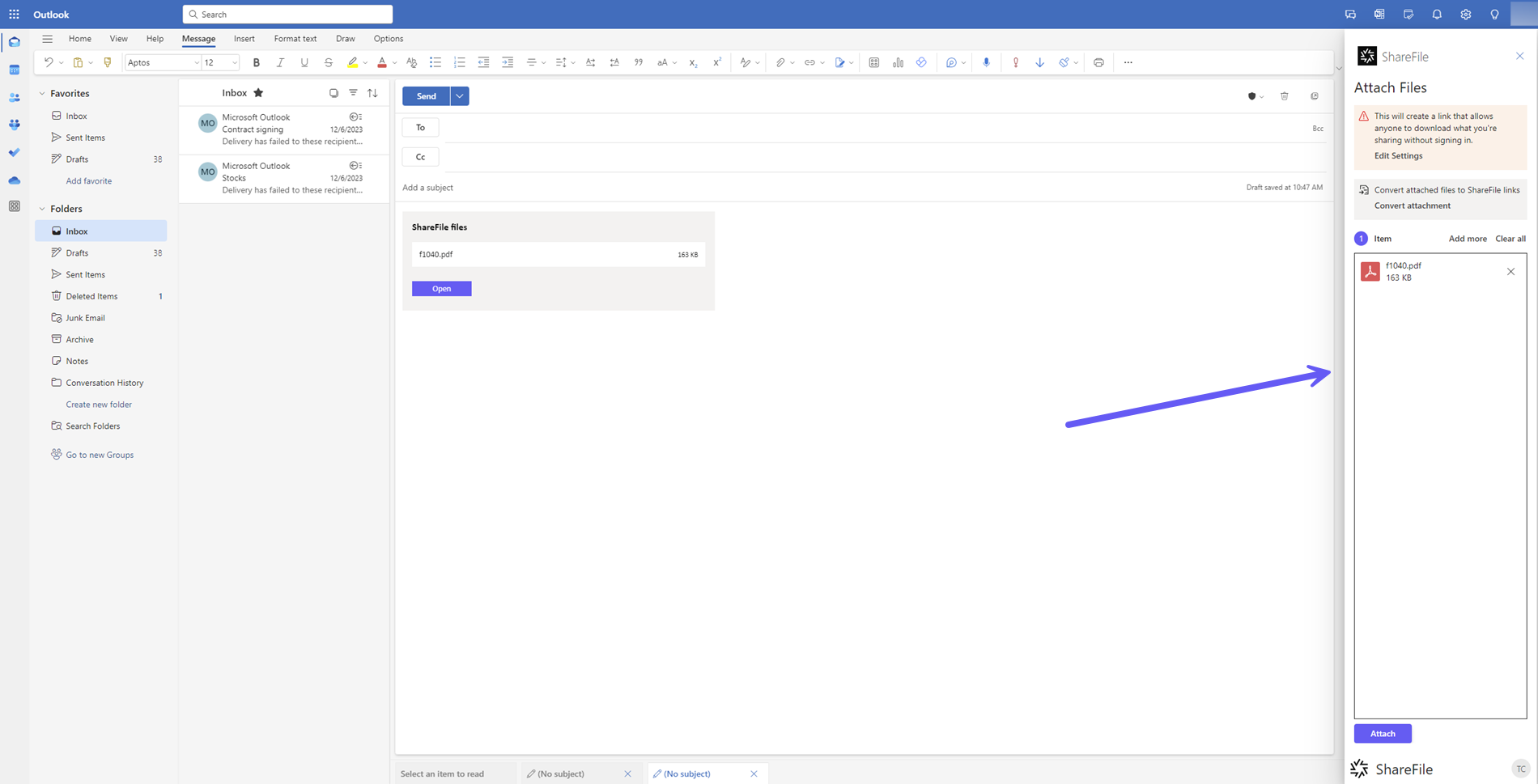Viewport: 1538px width, 784px height.
Task: Toggle the Inbox favorite star
Action: click(x=258, y=93)
